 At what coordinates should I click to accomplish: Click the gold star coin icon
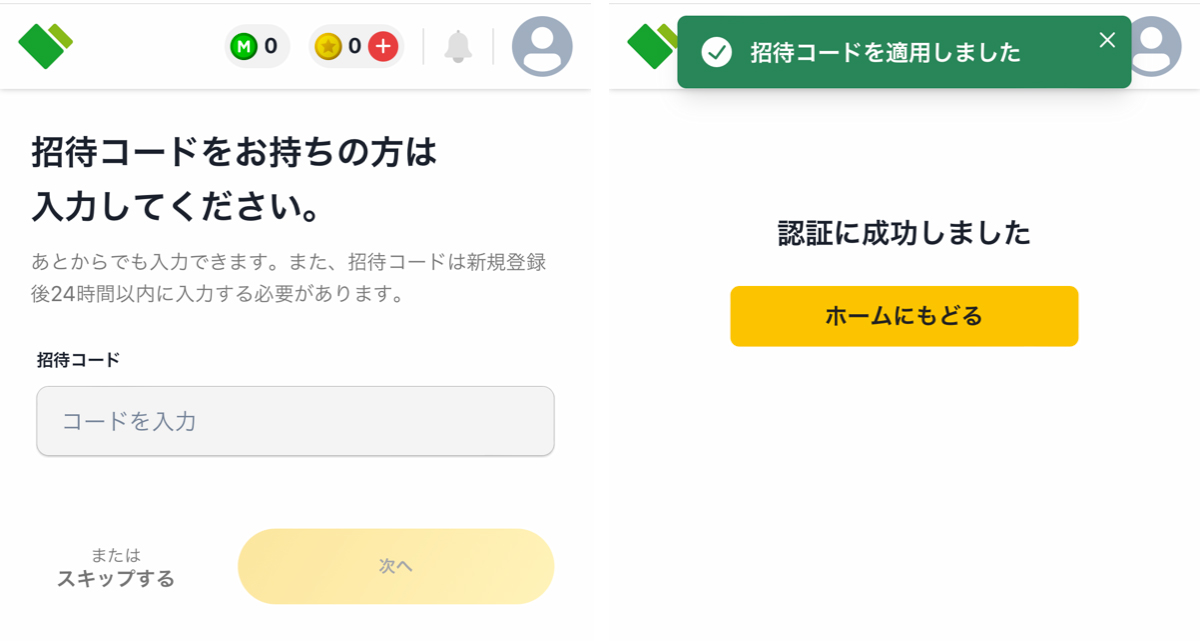point(328,46)
